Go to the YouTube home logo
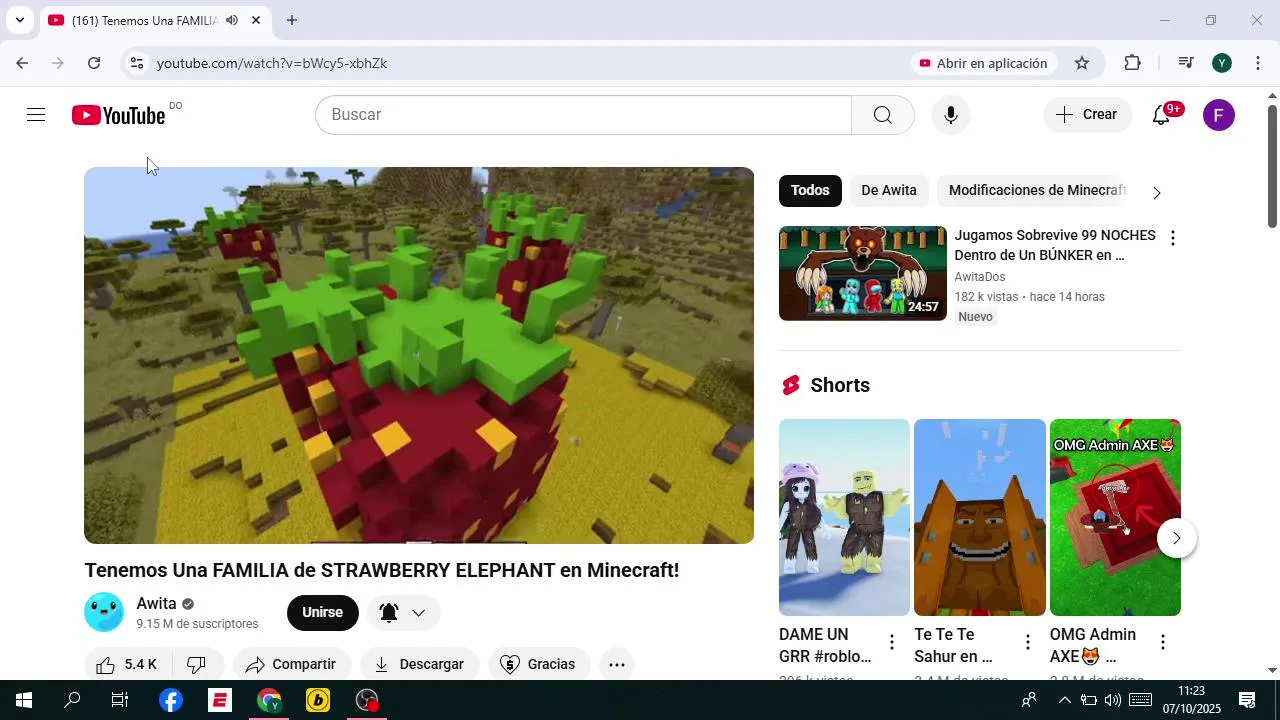The width and height of the screenshot is (1280, 720). point(119,115)
